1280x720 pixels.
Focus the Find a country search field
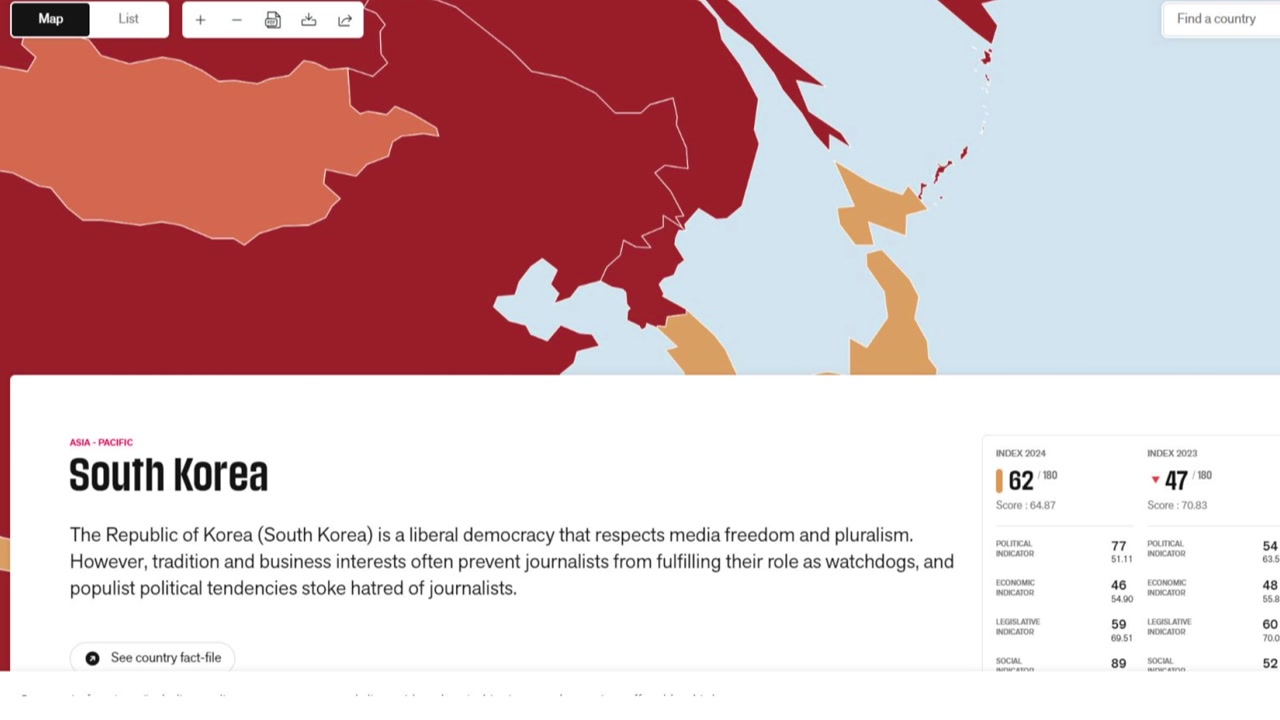1220,19
